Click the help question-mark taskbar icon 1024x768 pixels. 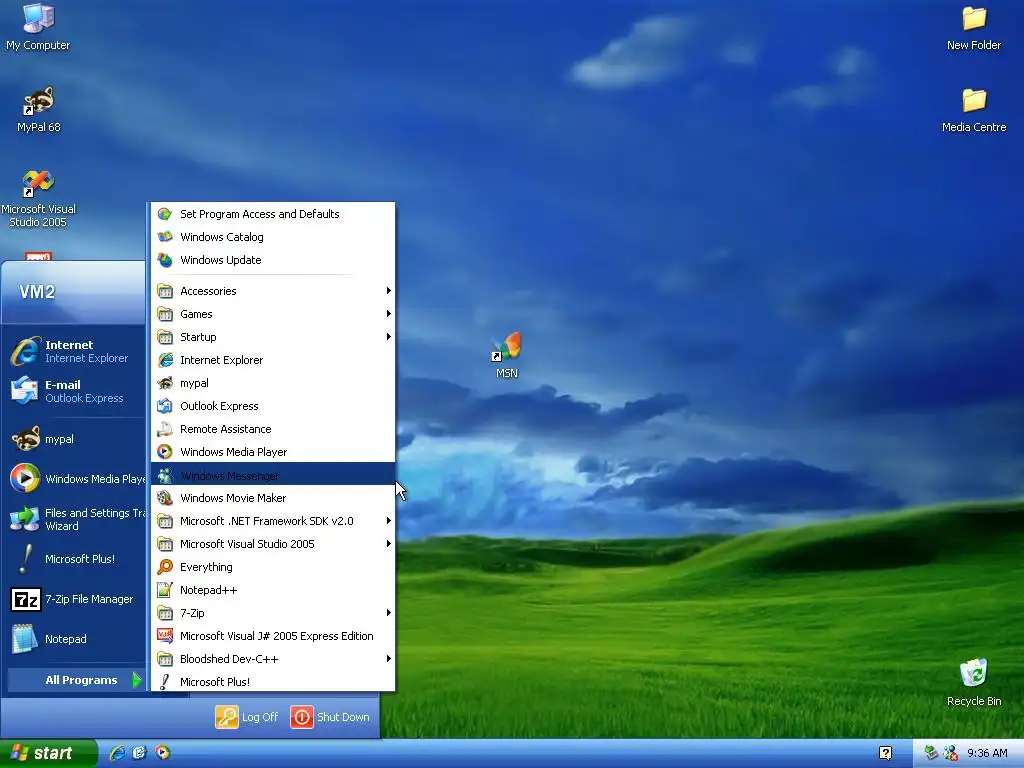click(886, 753)
